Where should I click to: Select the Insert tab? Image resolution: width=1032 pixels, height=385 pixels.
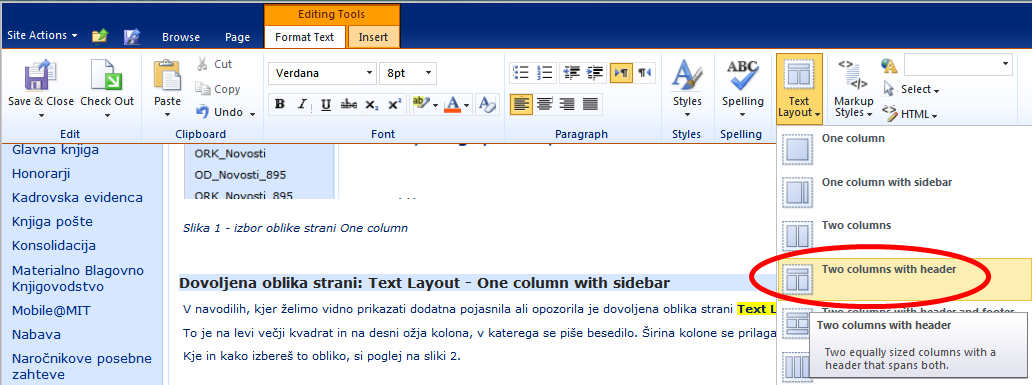point(373,38)
